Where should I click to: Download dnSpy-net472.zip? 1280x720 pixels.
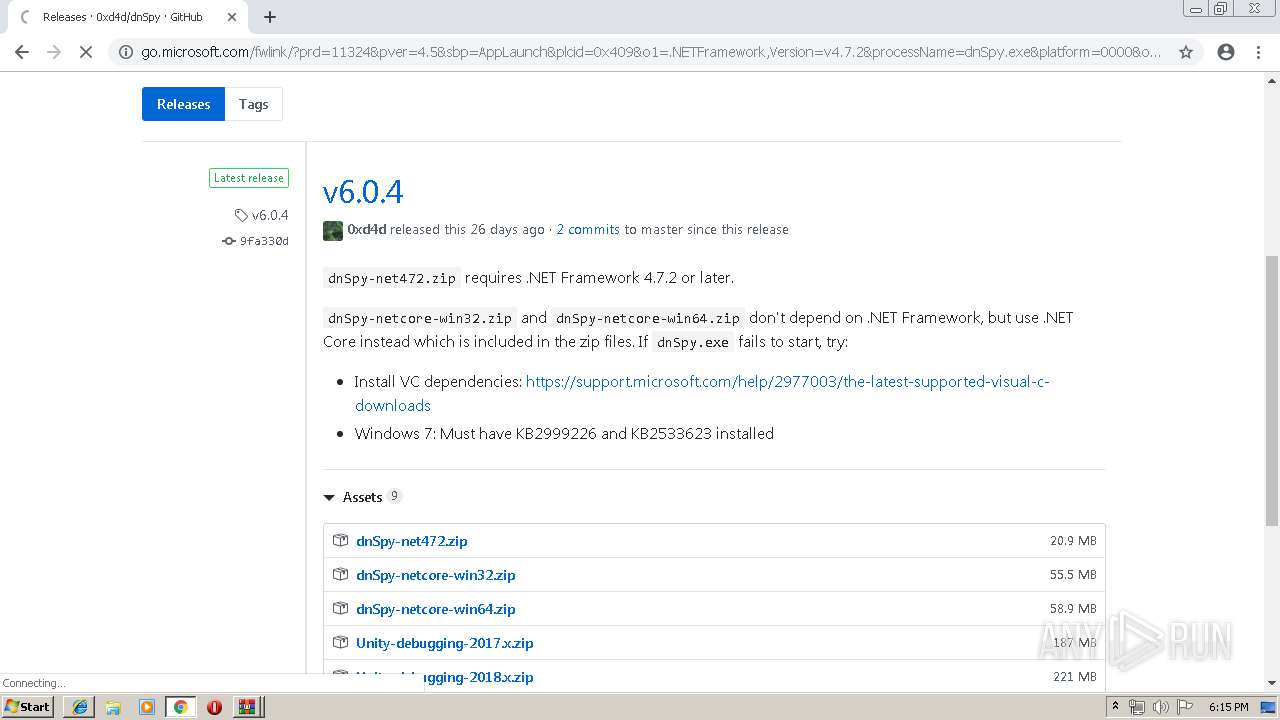tap(412, 541)
